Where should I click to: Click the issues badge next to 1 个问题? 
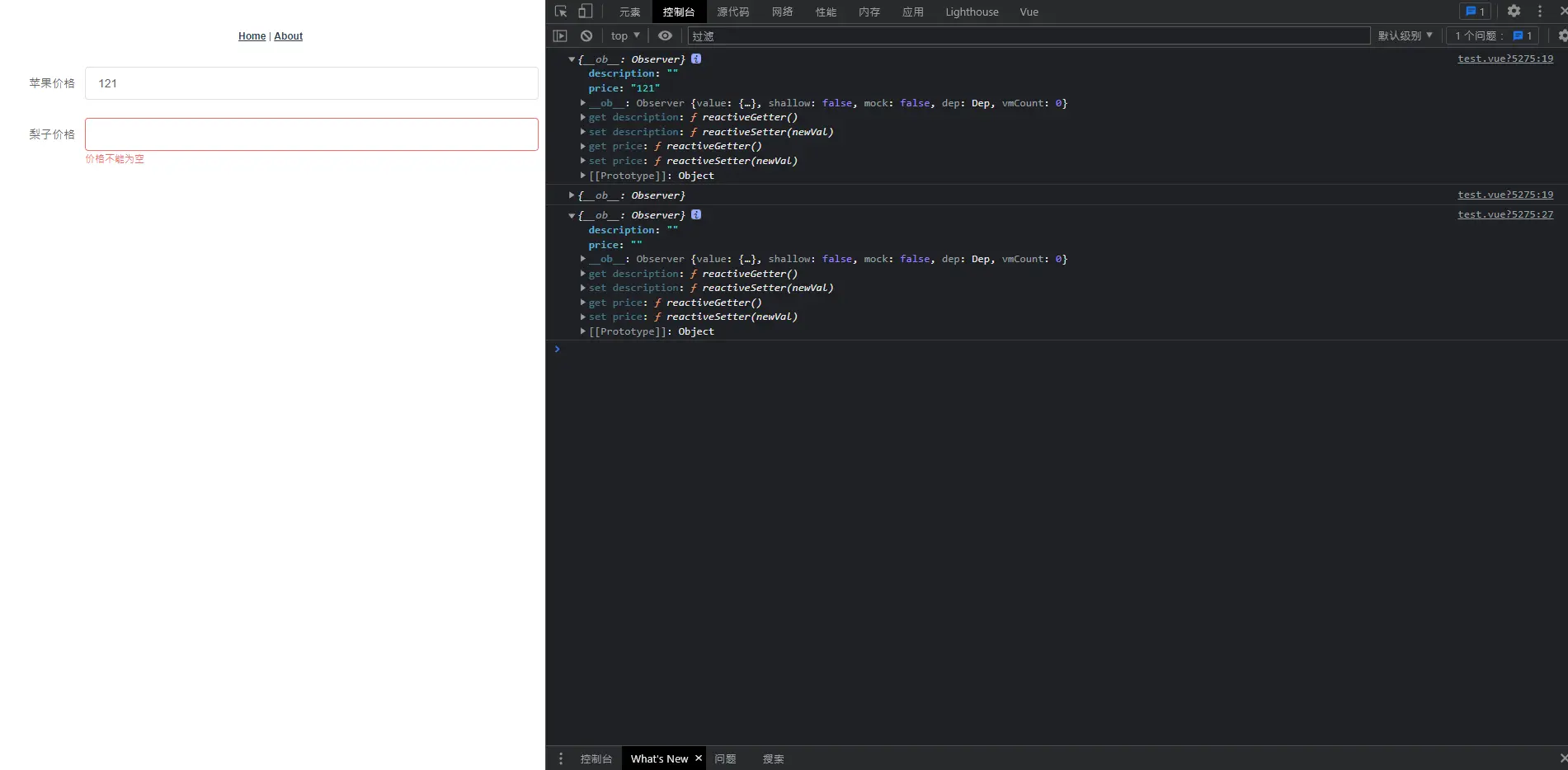(x=1523, y=35)
